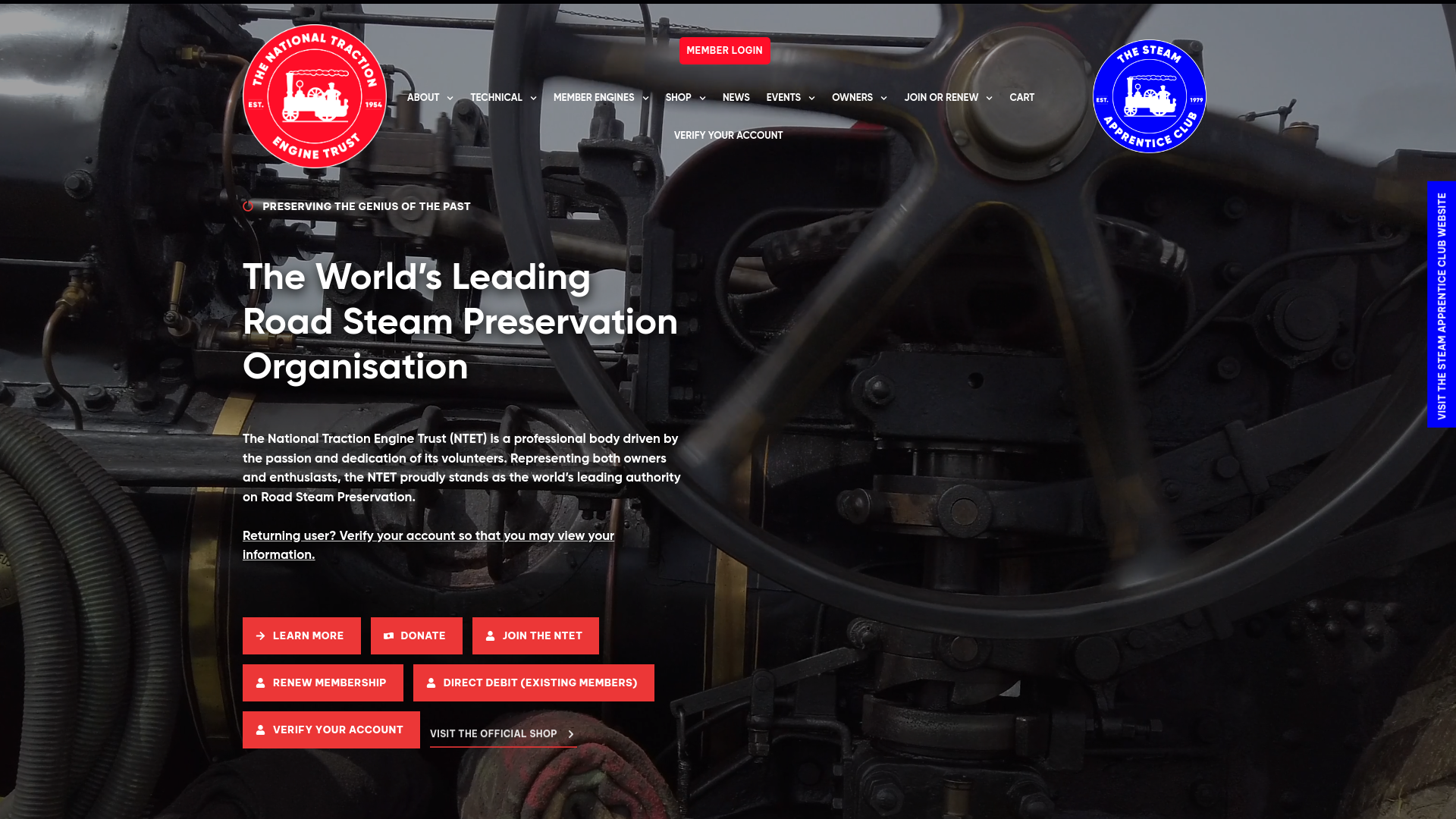
Task: Click person icon on Join the NTET button
Action: click(490, 636)
